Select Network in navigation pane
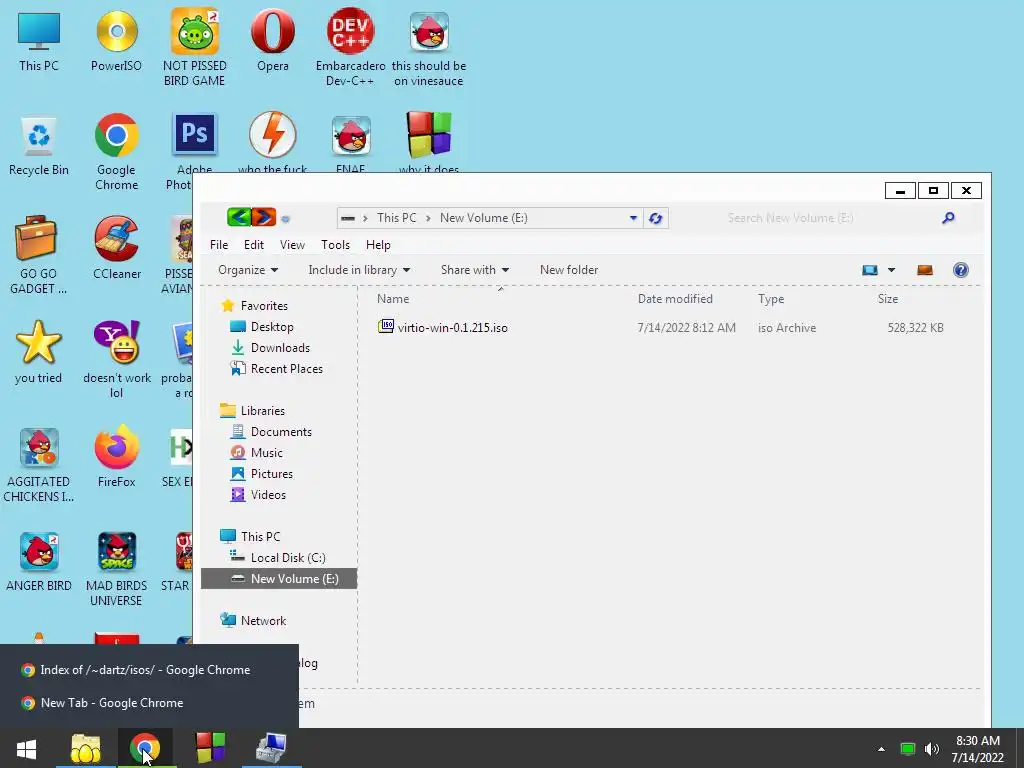The image size is (1024, 768). click(x=253, y=620)
